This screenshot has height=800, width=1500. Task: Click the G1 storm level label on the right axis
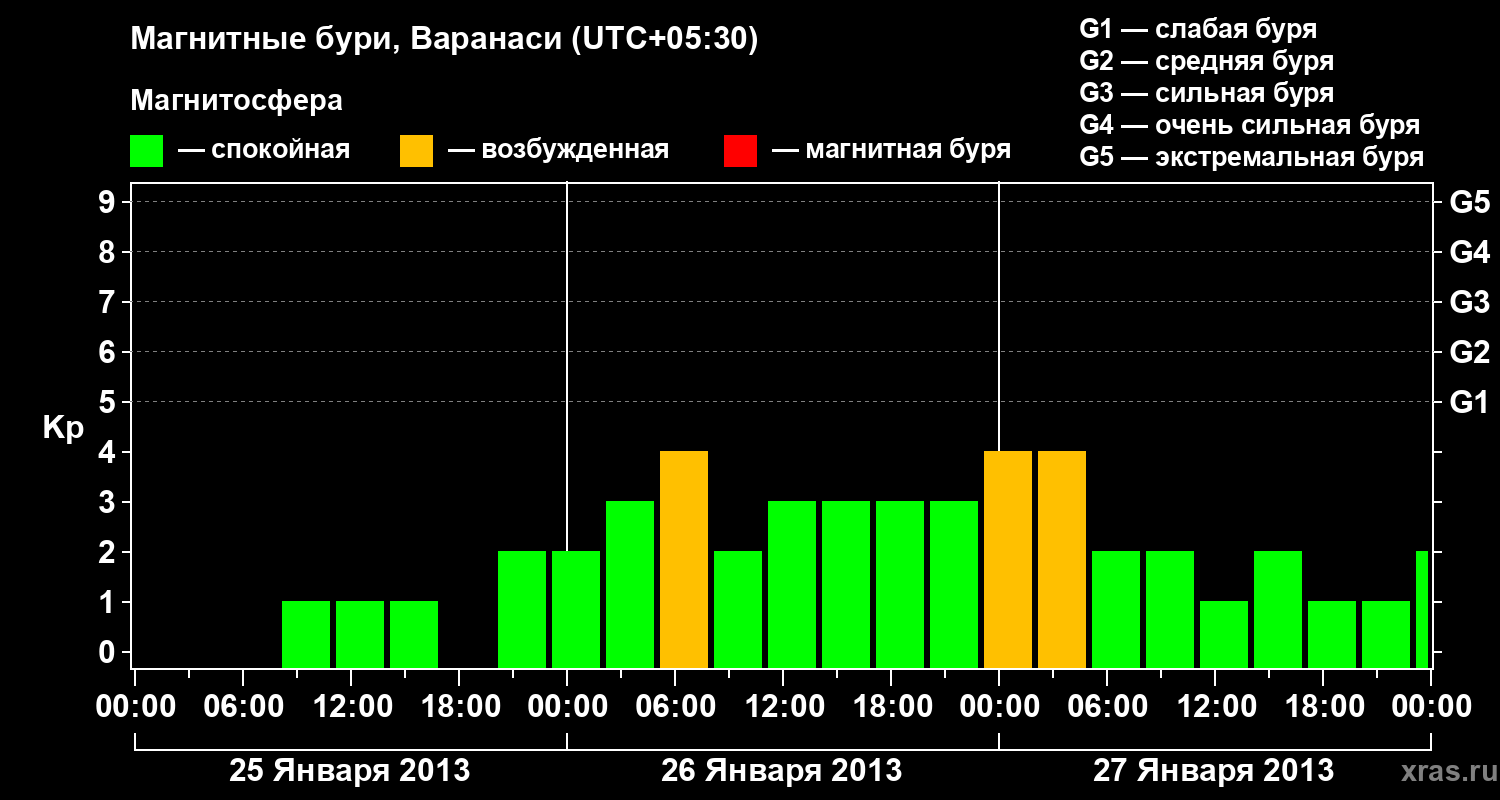coord(1470,402)
